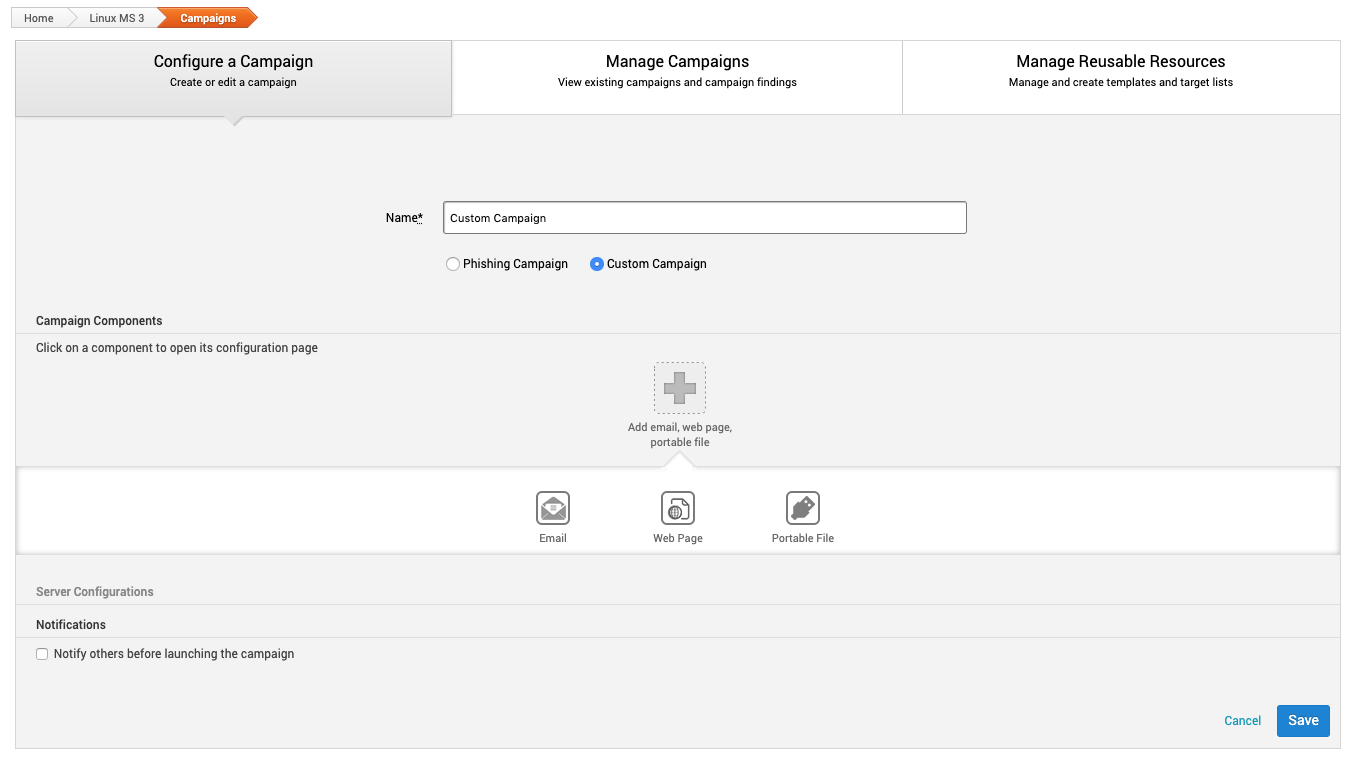This screenshot has height=760, width=1349.
Task: Open the Manage Reusable Resources tab
Action: [1120, 71]
